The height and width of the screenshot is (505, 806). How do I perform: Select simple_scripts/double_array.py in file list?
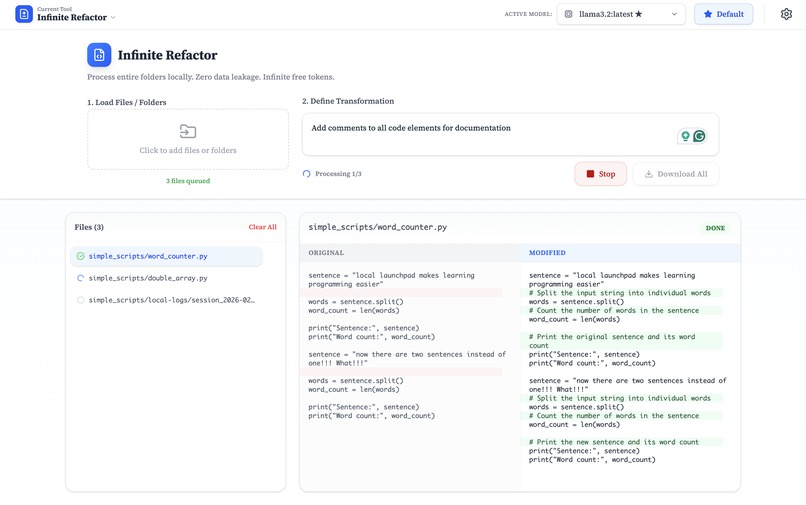click(x=166, y=278)
